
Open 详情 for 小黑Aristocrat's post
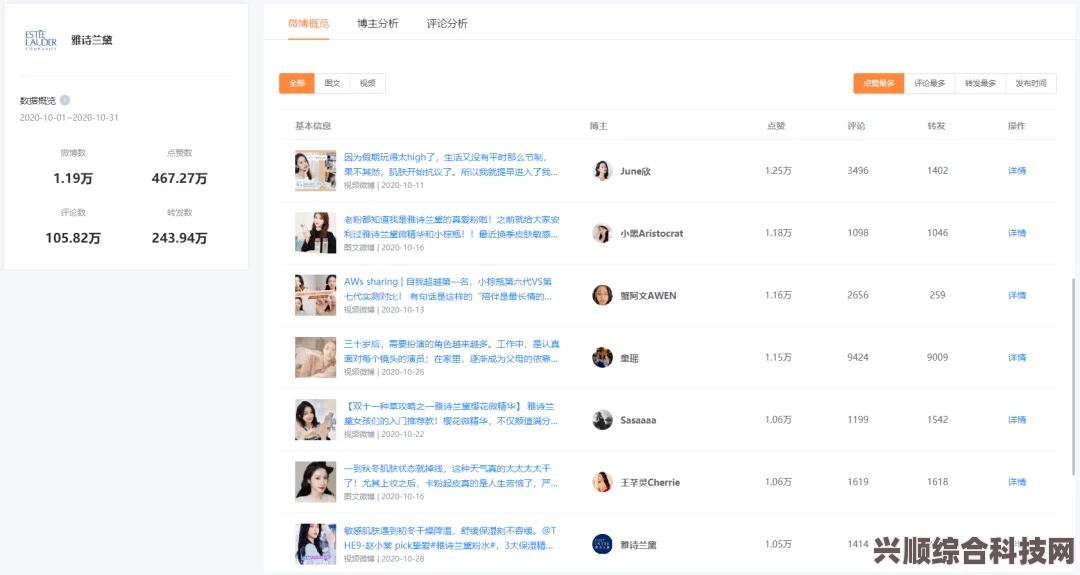(1017, 233)
